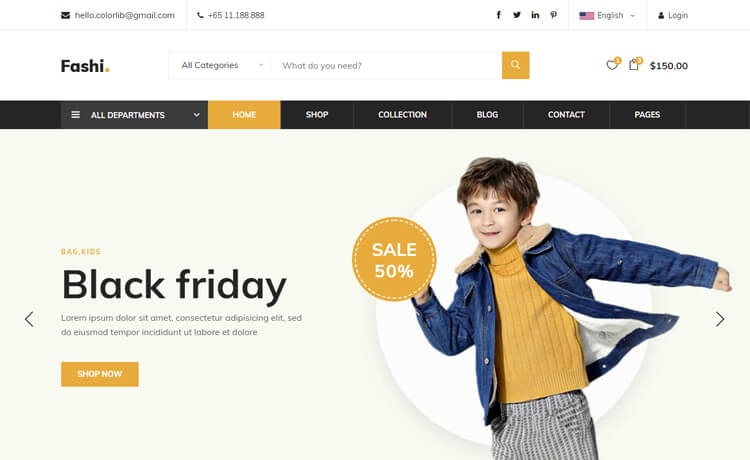Show the next slide with right arrow

[720, 319]
